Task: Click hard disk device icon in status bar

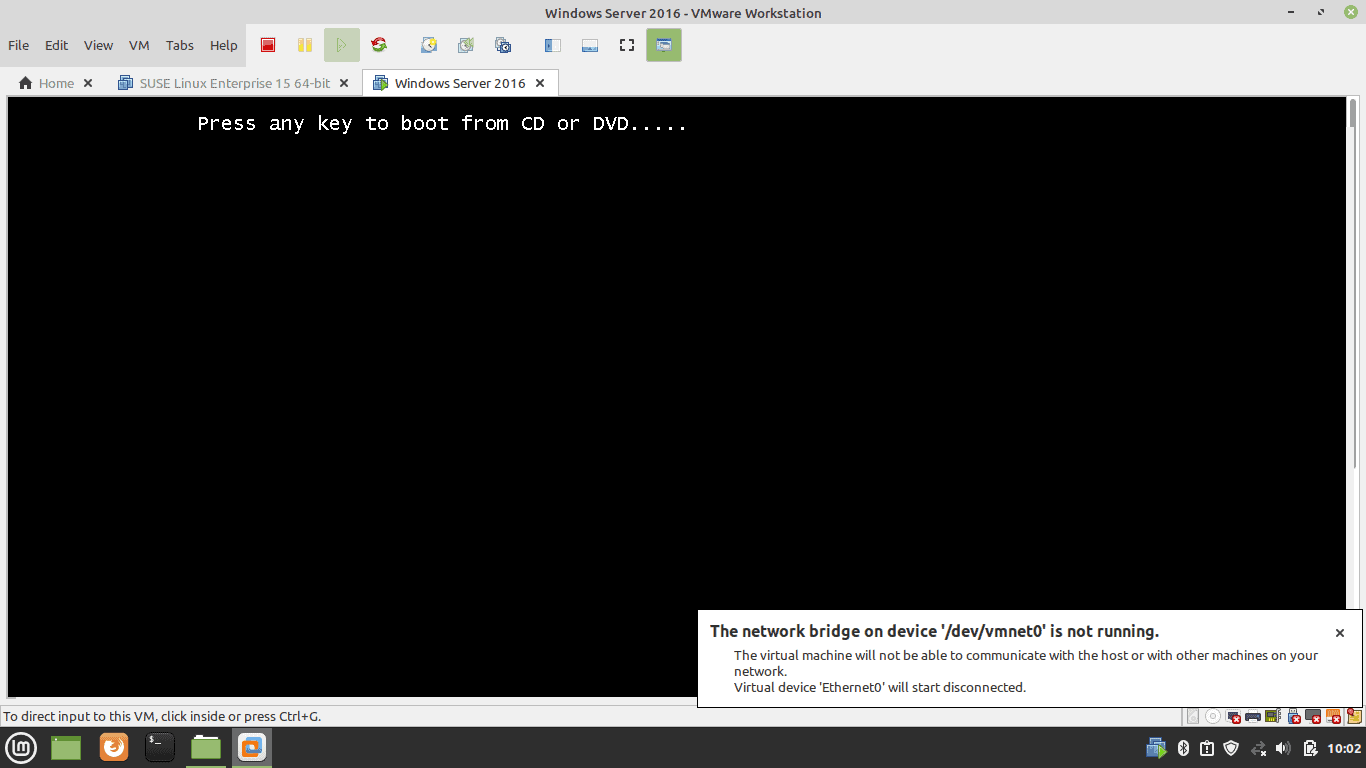Action: point(1193,716)
